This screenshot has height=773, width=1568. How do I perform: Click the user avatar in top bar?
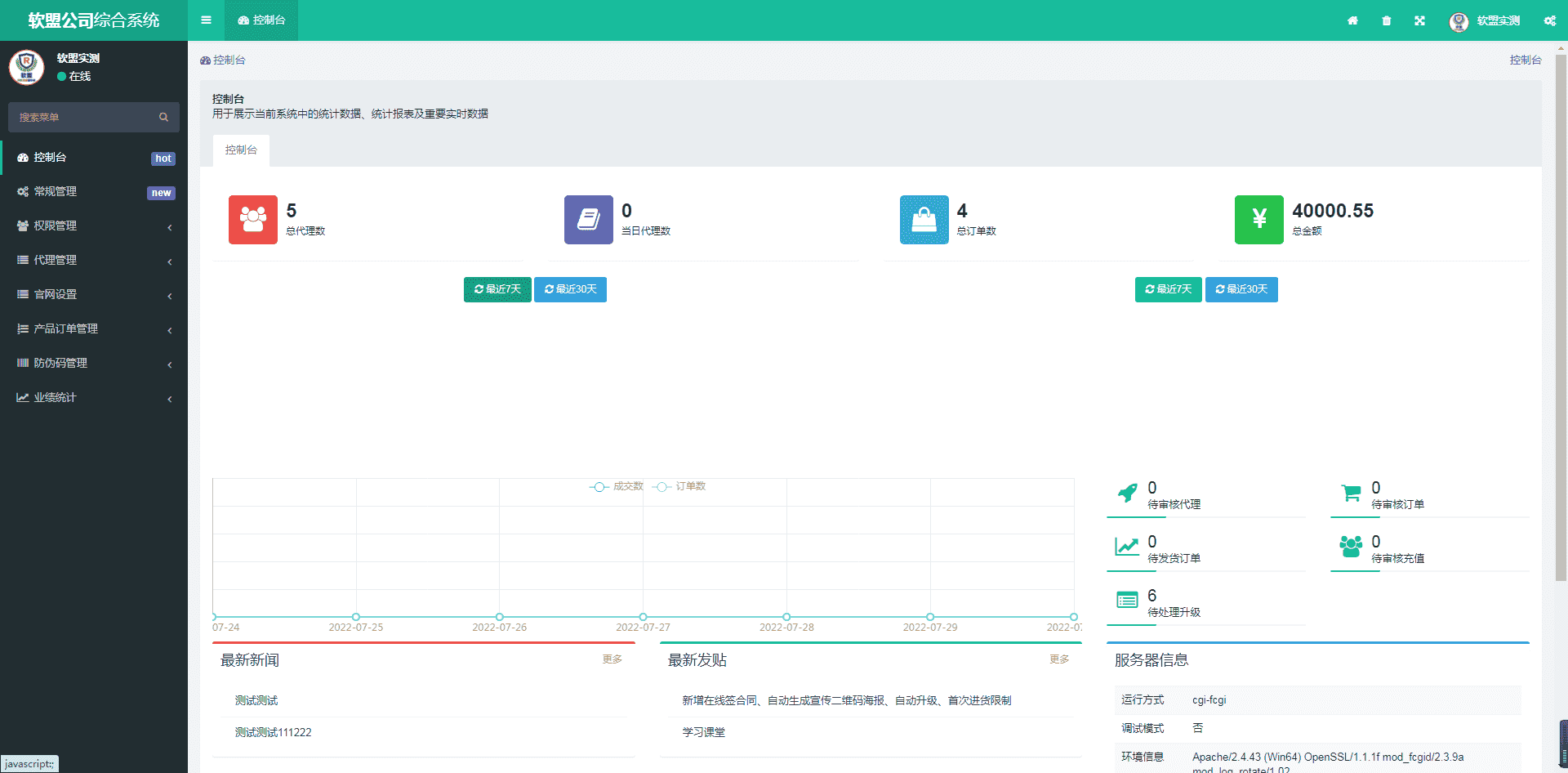pos(1459,21)
